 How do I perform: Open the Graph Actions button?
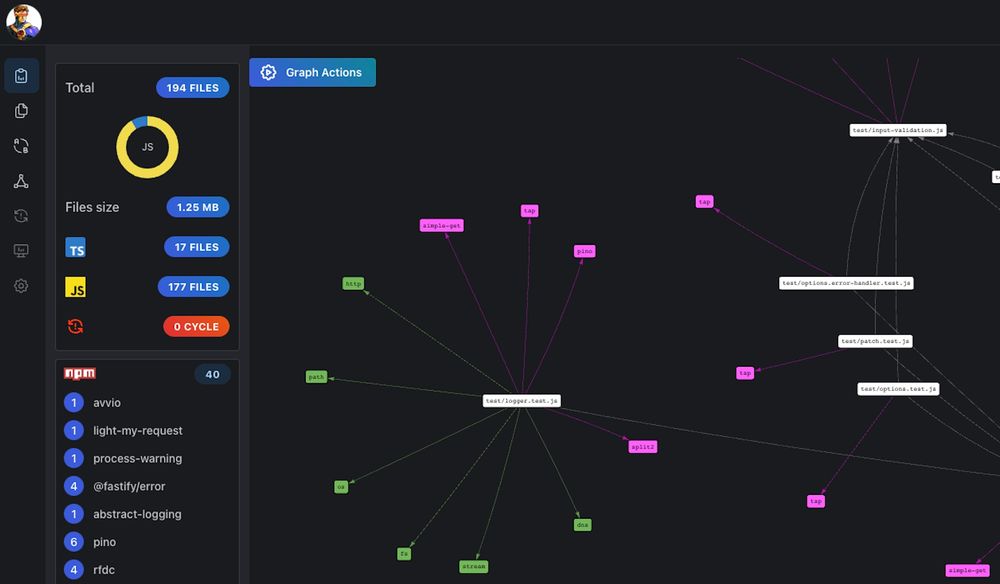[x=312, y=73]
